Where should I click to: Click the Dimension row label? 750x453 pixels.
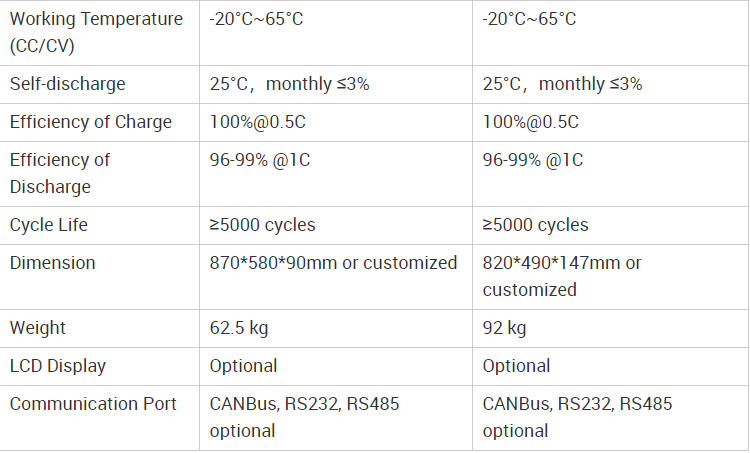coord(53,263)
